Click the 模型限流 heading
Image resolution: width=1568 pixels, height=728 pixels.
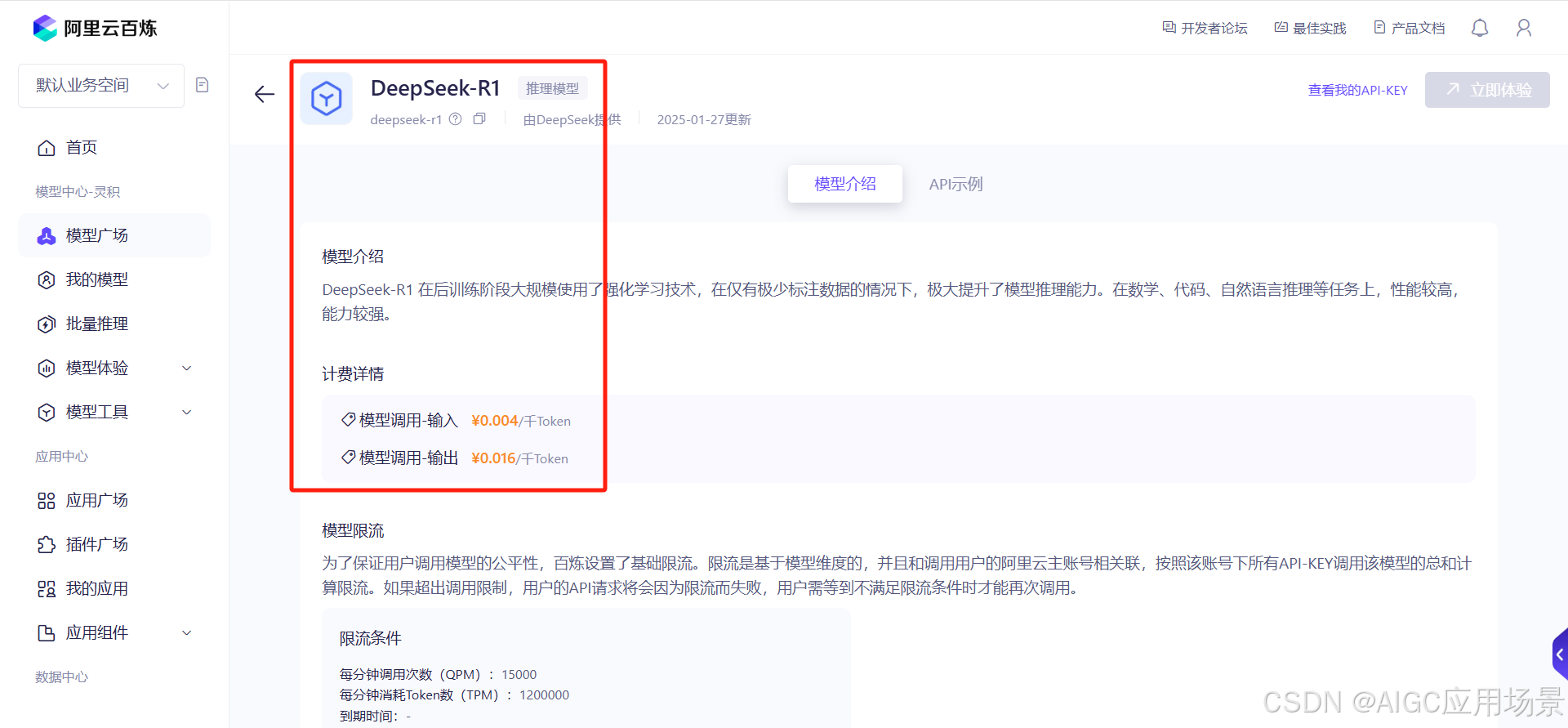(x=353, y=531)
